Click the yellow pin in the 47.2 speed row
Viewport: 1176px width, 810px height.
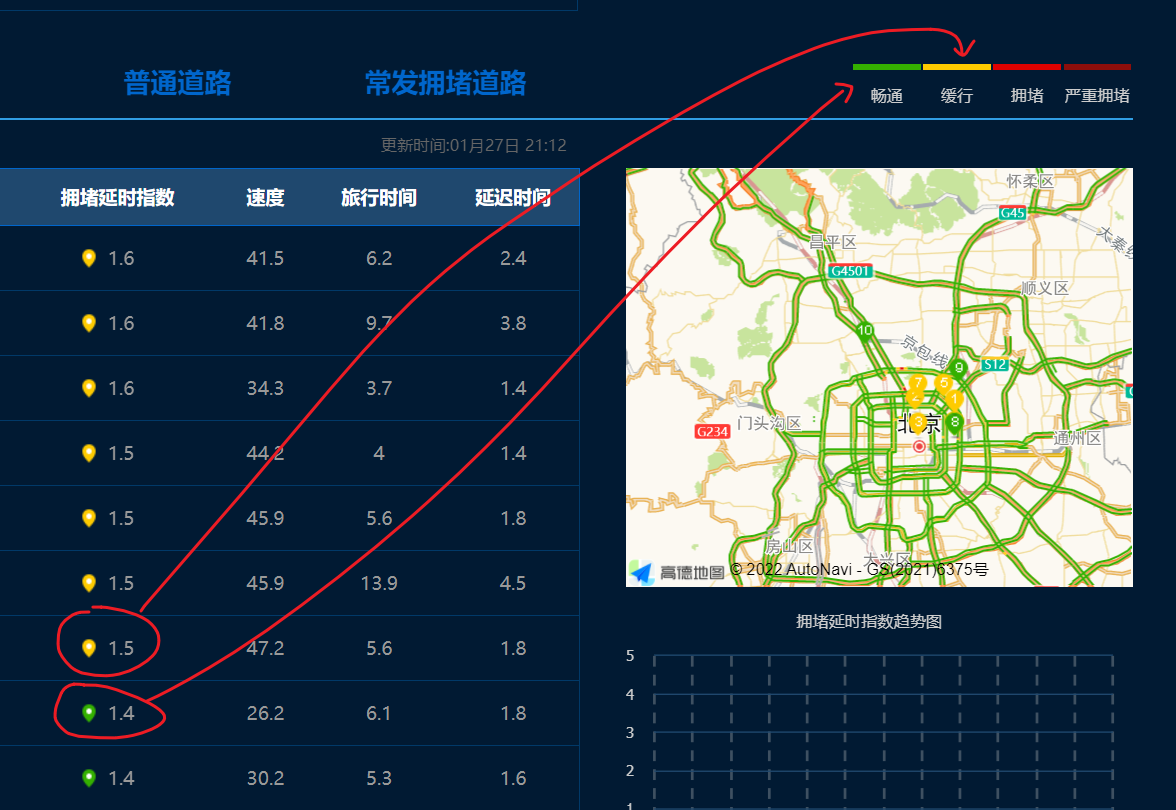point(88,648)
